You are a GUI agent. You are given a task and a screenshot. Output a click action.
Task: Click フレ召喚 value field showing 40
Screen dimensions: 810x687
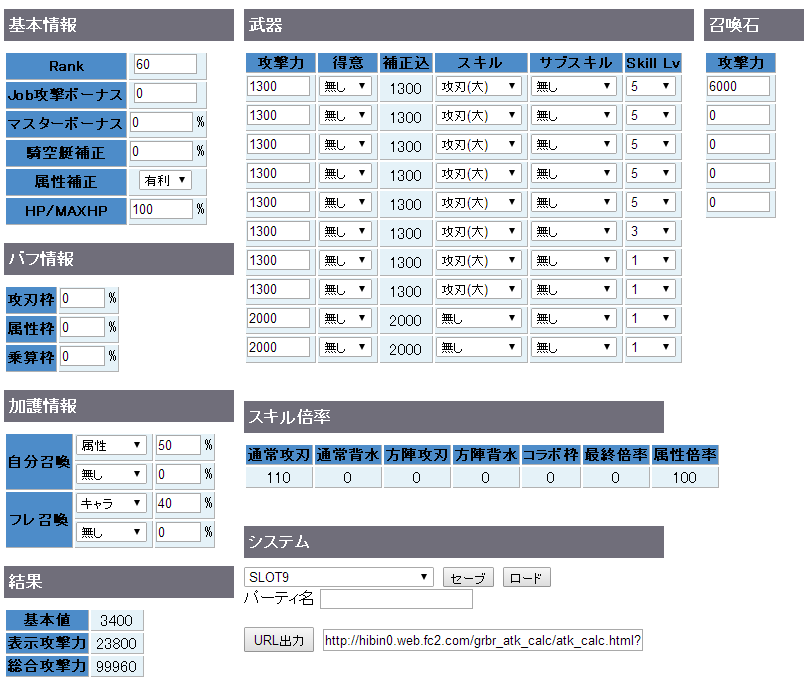click(178, 503)
